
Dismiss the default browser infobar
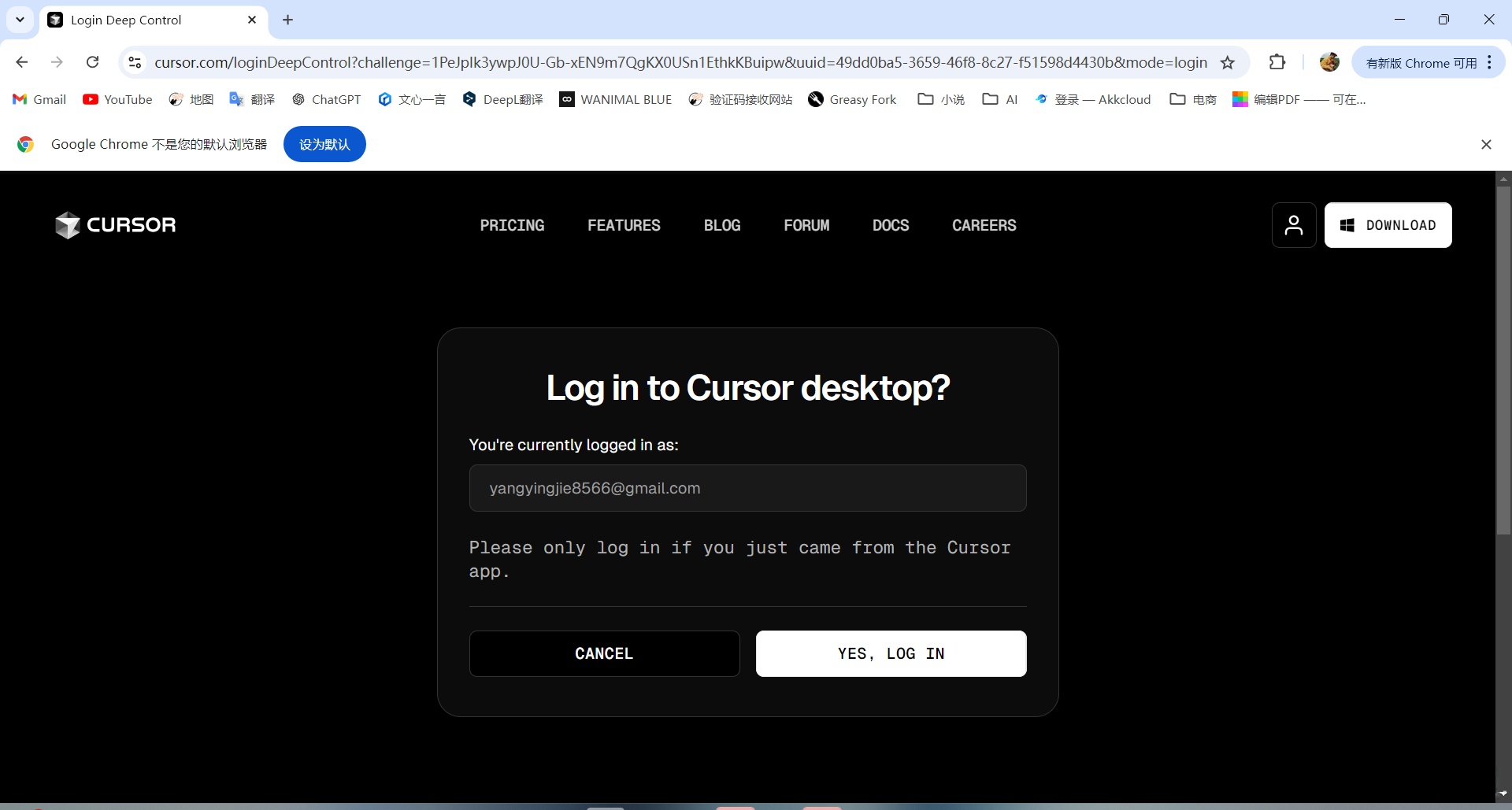click(1486, 144)
